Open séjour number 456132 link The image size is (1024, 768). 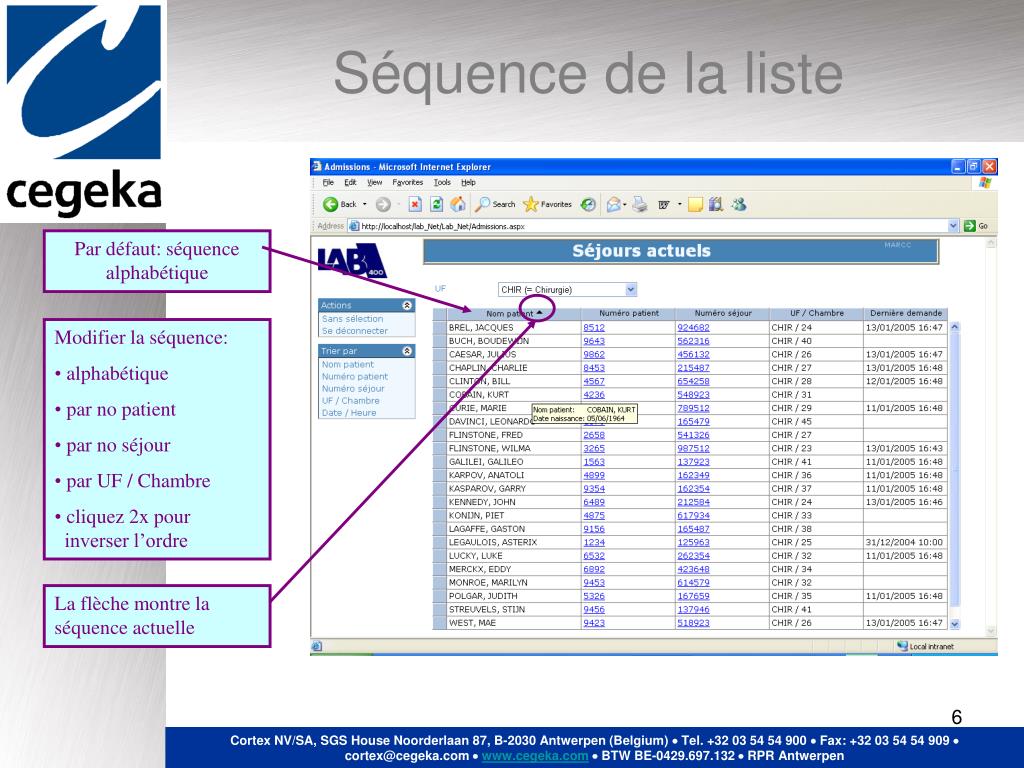coord(693,354)
